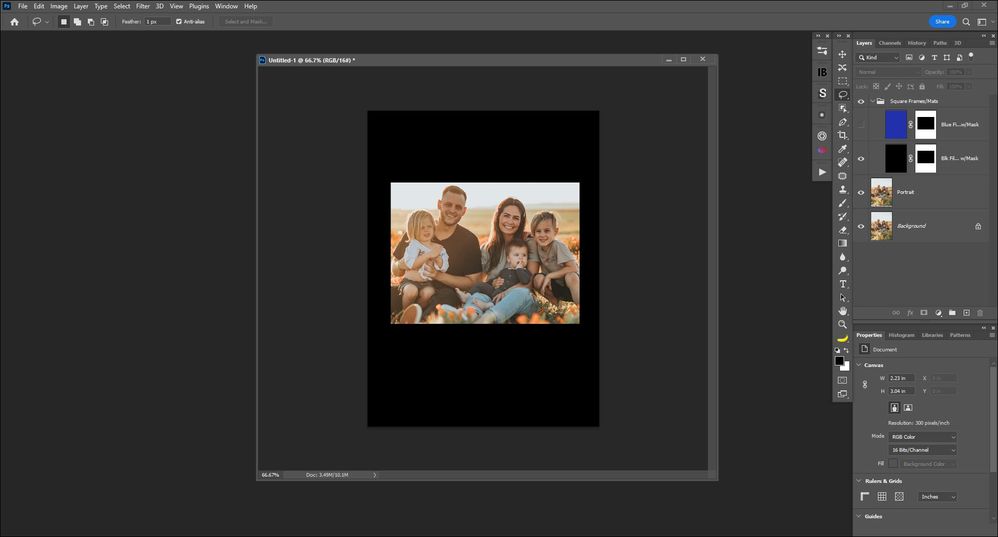
Task: Select the Horizontal Type tool
Action: pyautogui.click(x=842, y=284)
